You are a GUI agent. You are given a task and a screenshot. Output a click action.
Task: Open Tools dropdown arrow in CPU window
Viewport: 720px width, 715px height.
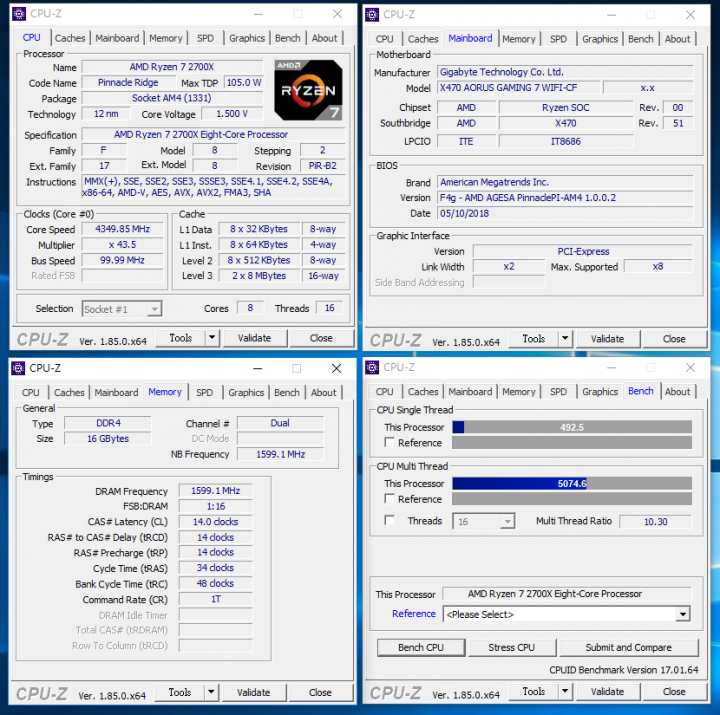(x=212, y=338)
